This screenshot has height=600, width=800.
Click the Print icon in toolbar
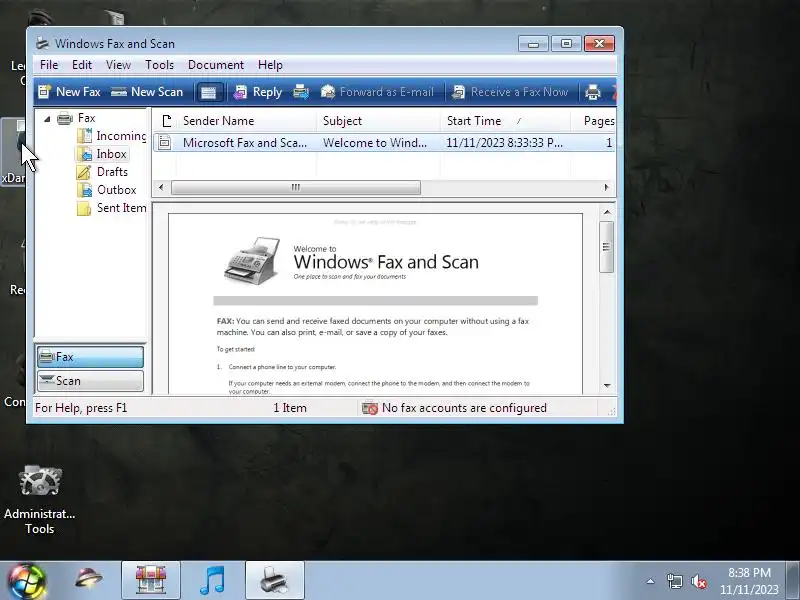593,92
